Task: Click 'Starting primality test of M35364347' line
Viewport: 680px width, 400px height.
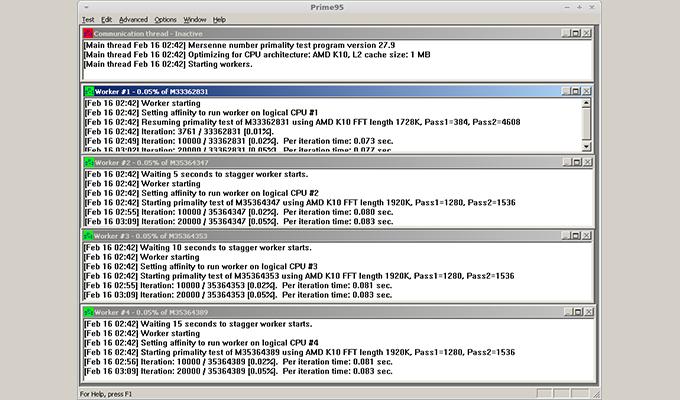Action: click(x=300, y=203)
